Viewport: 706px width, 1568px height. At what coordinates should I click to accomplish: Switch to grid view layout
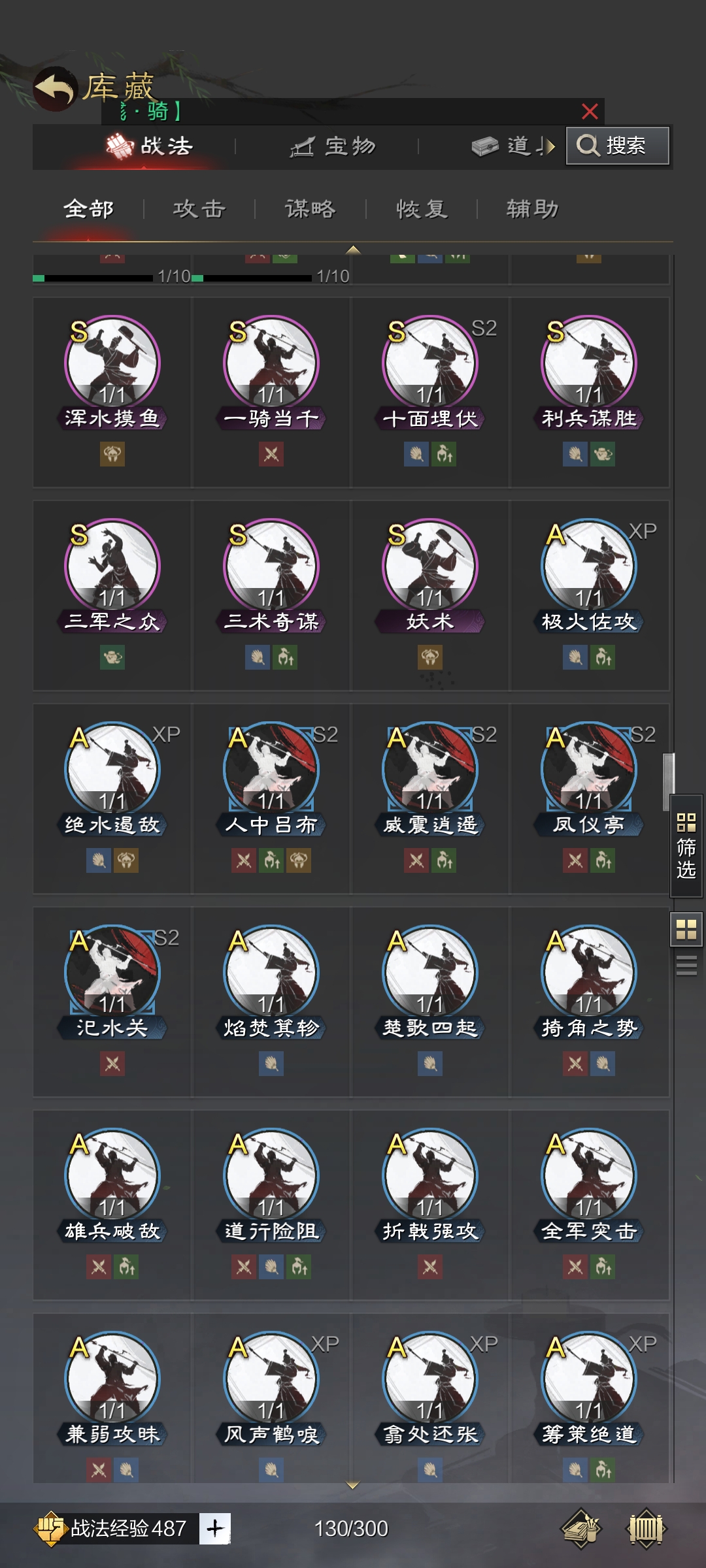point(686,929)
